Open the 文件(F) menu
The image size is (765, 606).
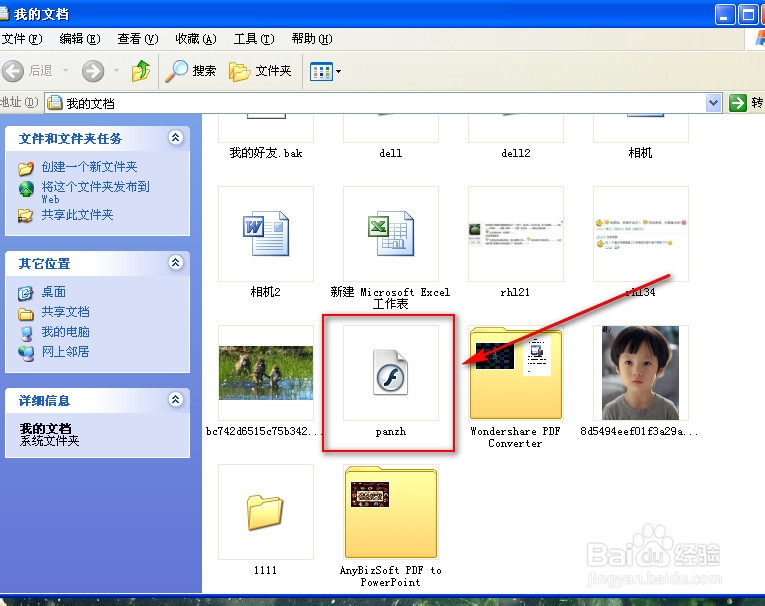(x=22, y=39)
